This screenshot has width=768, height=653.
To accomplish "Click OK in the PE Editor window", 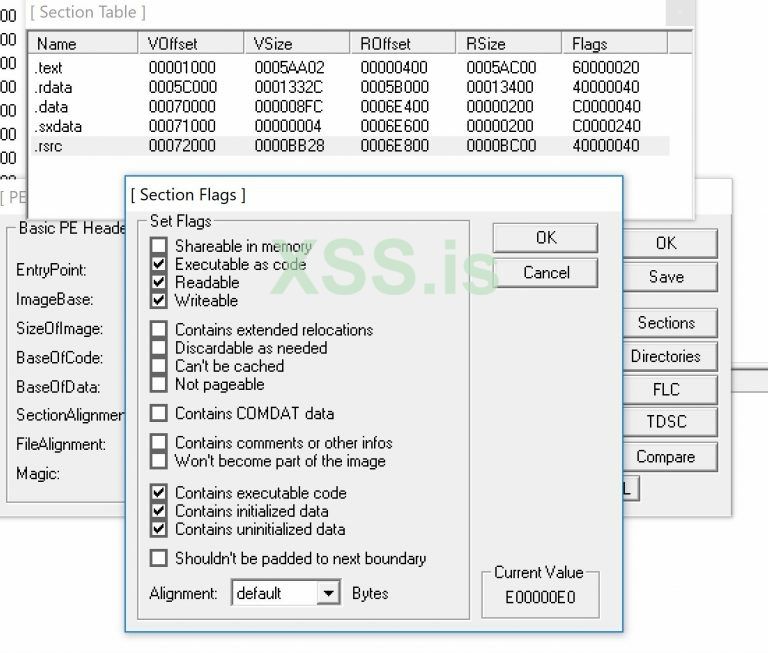I will coord(670,243).
